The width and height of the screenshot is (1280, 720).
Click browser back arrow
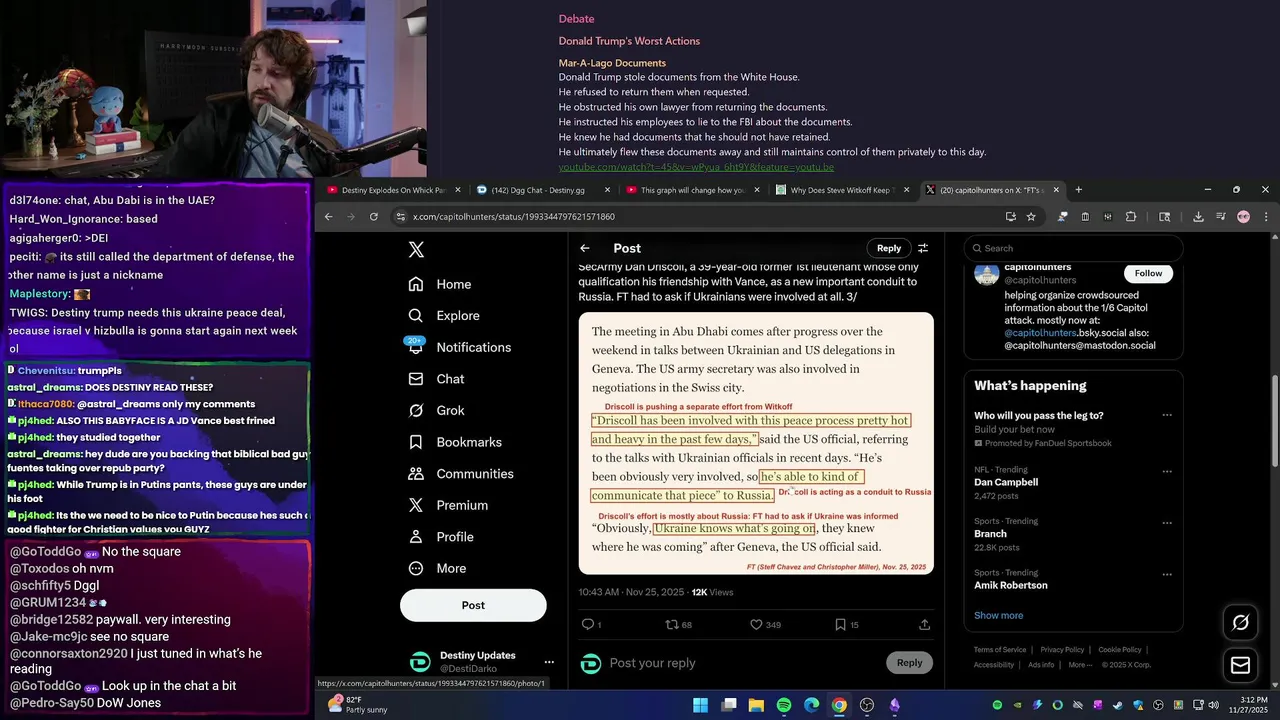tap(328, 217)
